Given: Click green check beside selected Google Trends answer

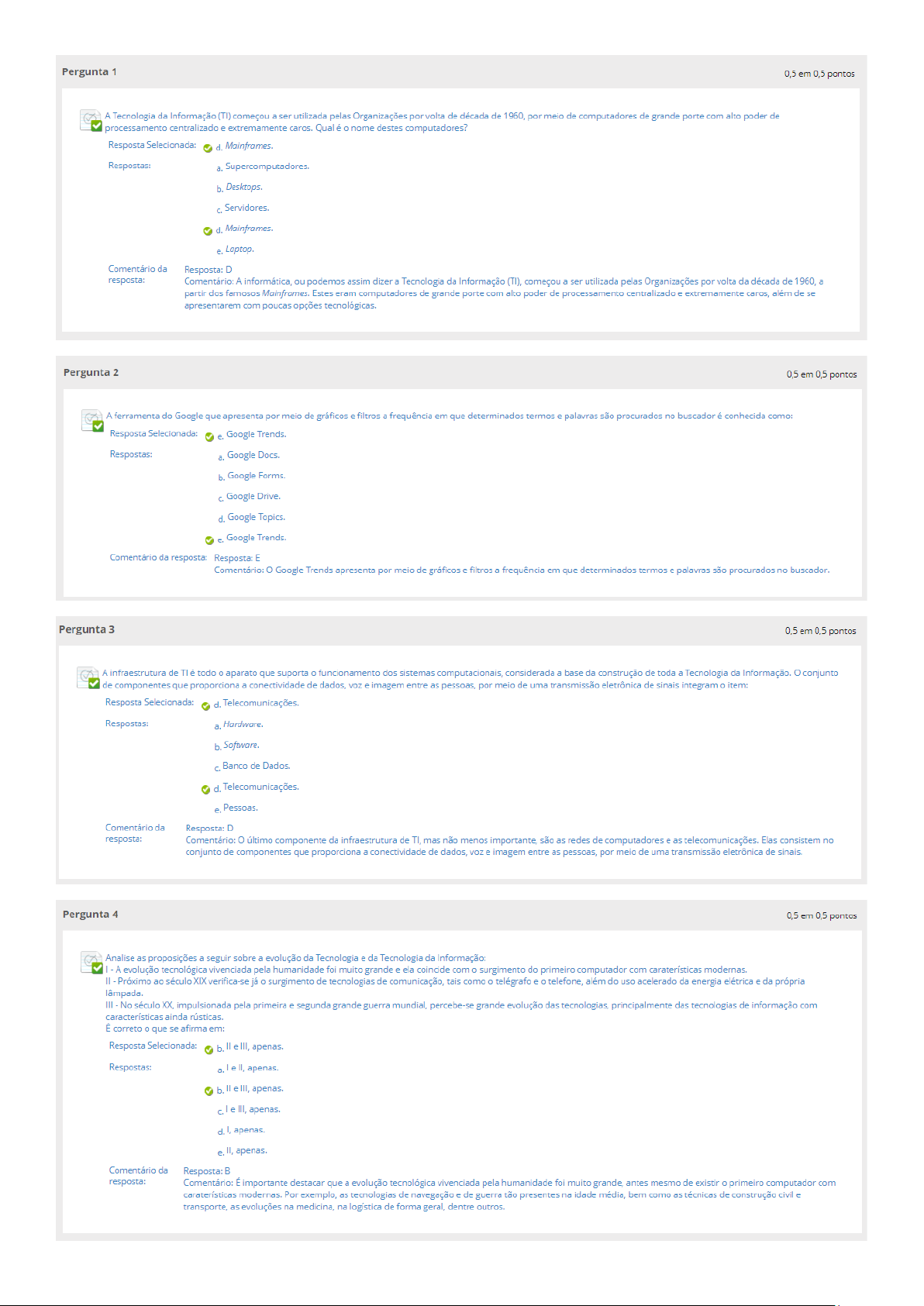Looking at the screenshot, I should (x=209, y=437).
